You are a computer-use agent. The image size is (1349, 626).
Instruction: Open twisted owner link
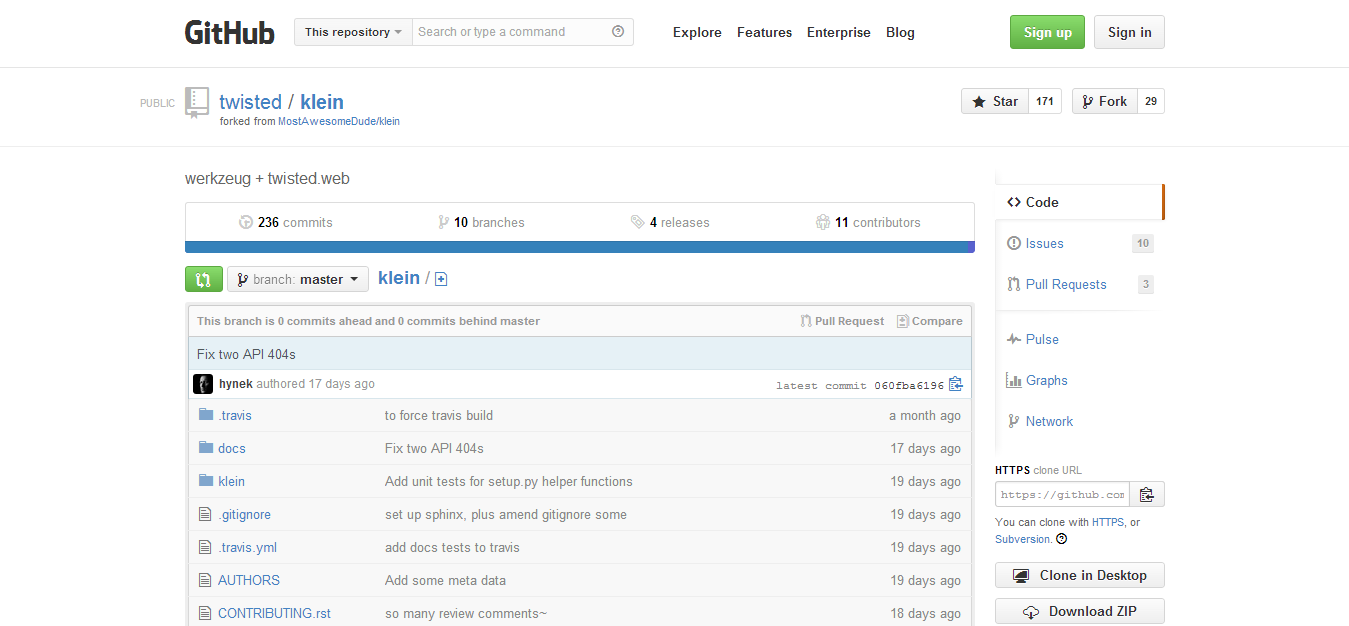pos(250,102)
